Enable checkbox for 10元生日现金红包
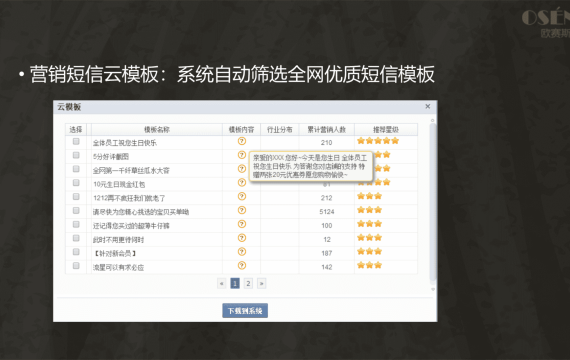This screenshot has height=360, width=570. point(76,183)
